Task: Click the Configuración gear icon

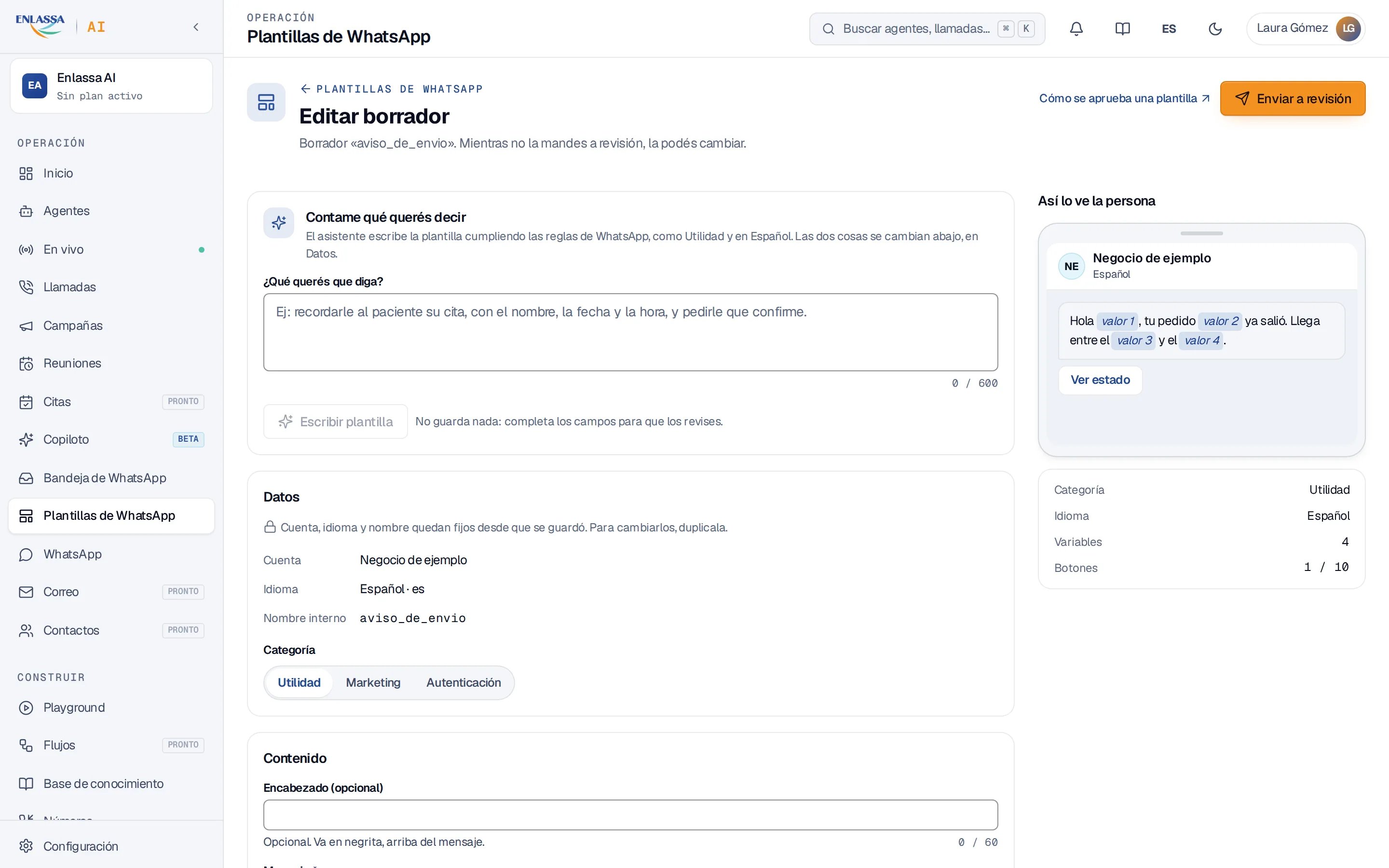Action: (x=26, y=846)
